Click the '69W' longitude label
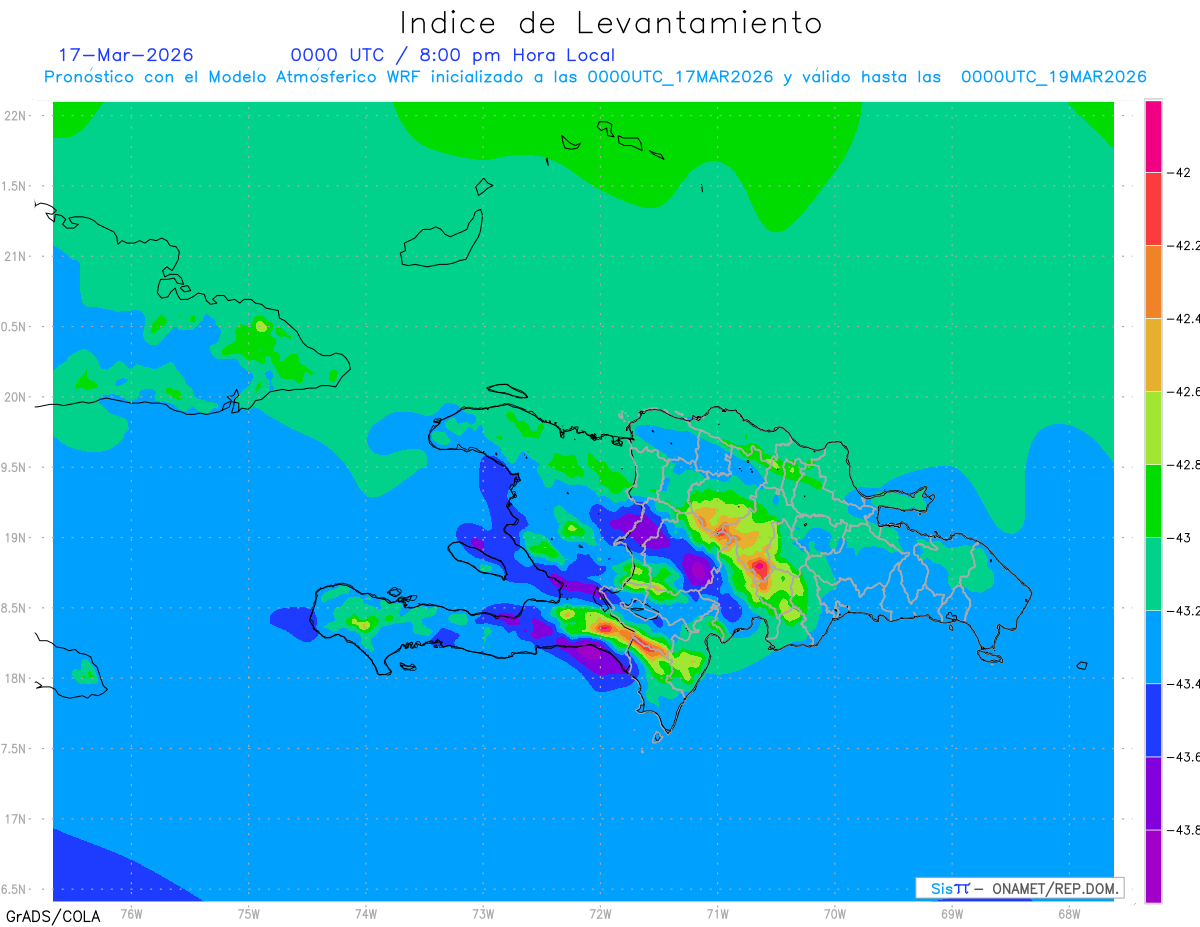The image size is (1200, 927). [952, 914]
